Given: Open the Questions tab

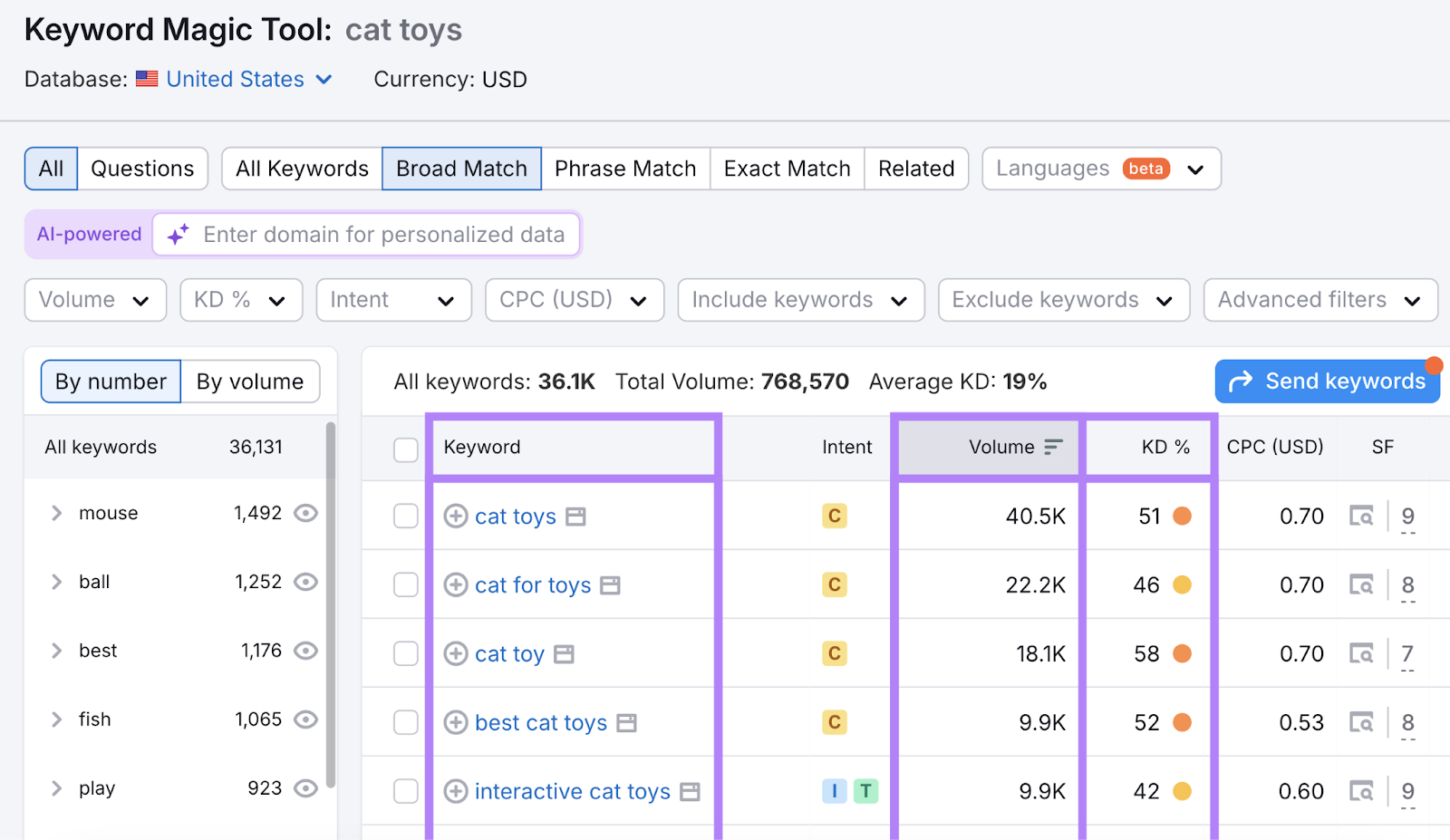Looking at the screenshot, I should pyautogui.click(x=141, y=169).
